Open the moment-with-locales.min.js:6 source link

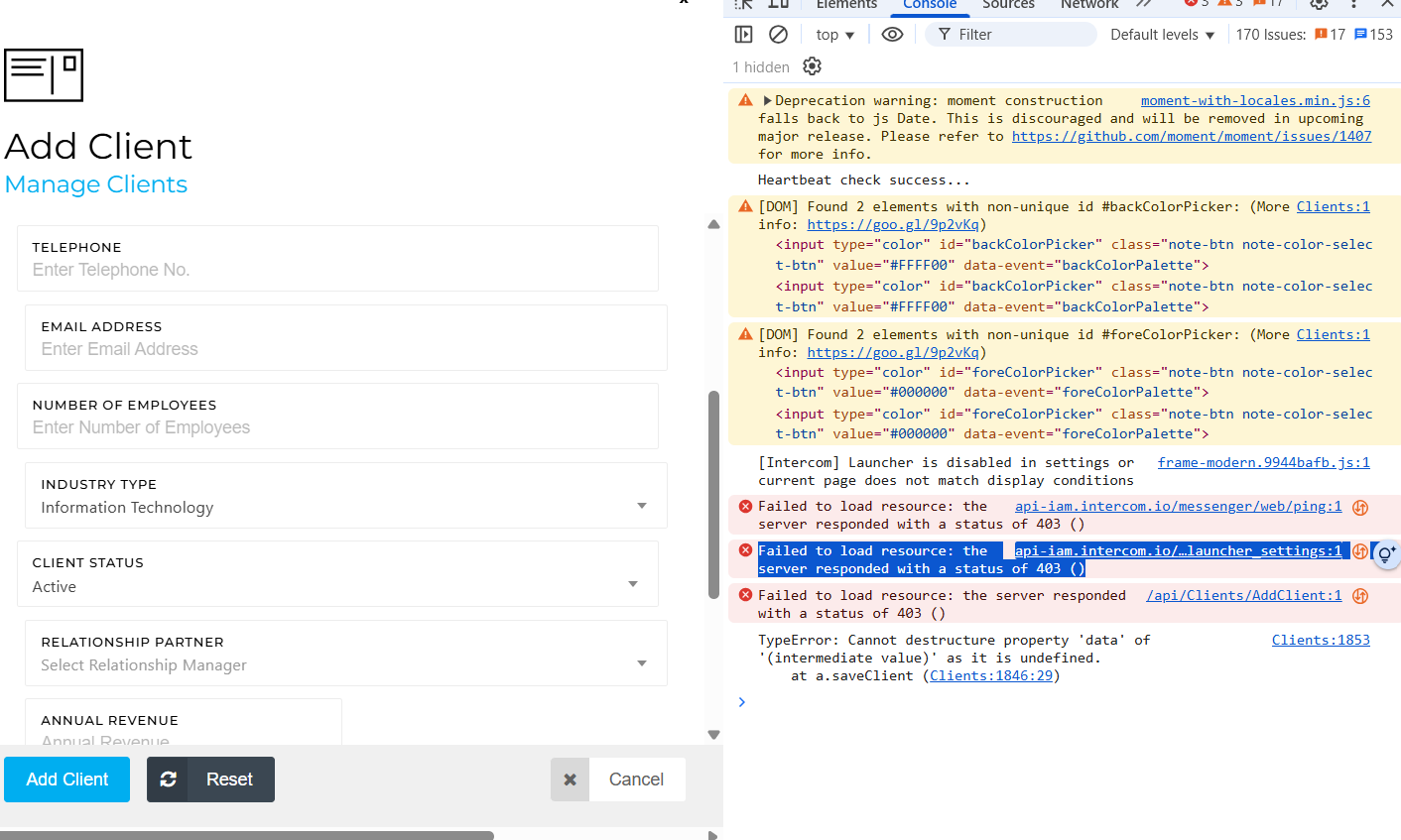(1255, 101)
